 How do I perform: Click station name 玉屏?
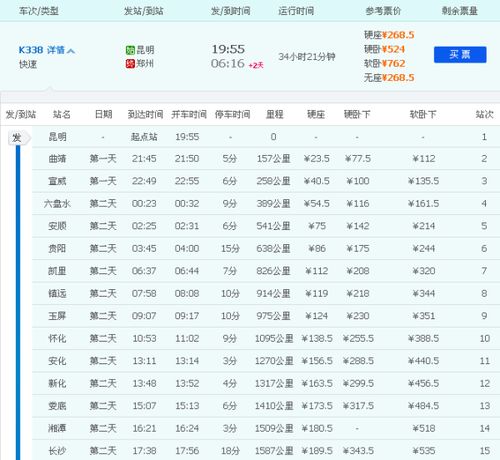click(57, 316)
